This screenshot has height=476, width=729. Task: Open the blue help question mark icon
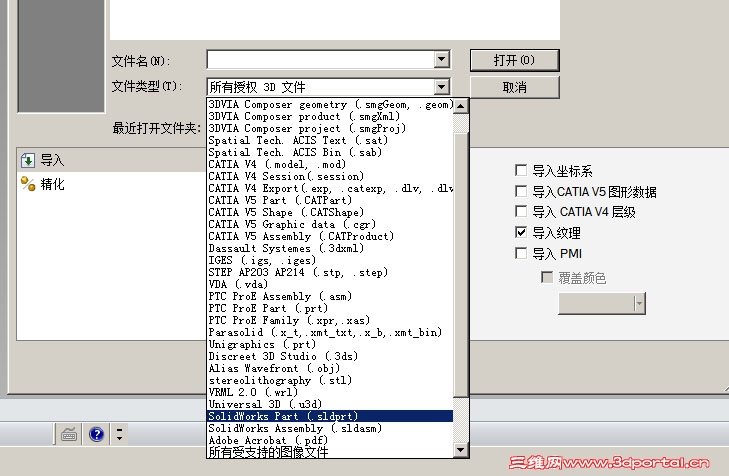click(97, 434)
